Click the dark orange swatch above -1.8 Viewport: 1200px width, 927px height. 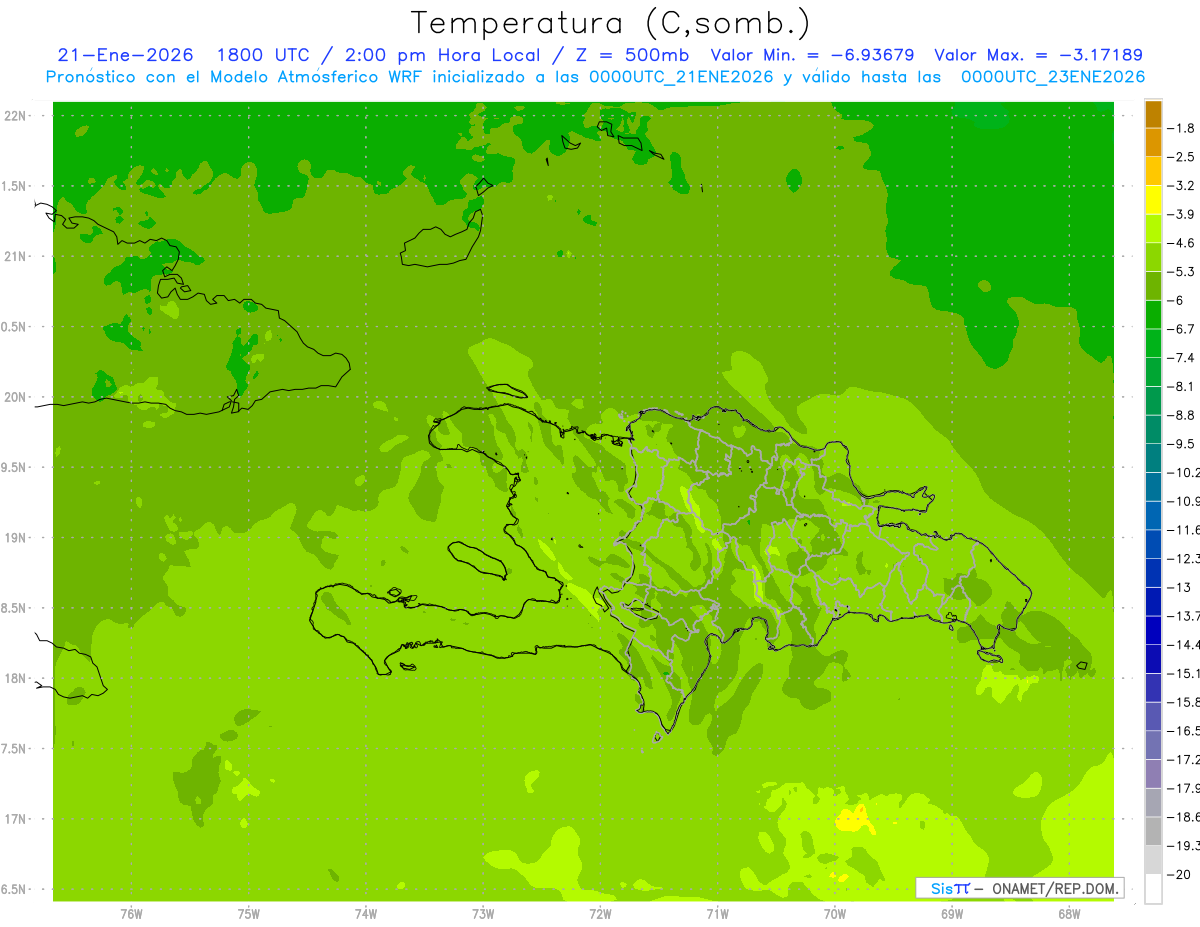[1153, 114]
